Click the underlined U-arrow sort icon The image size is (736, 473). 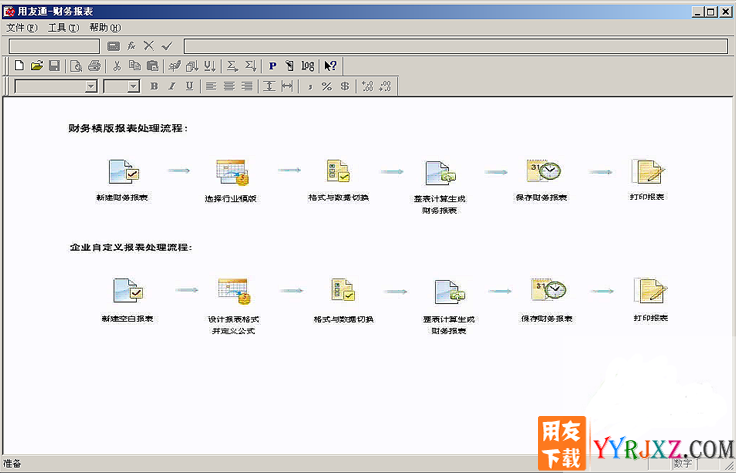click(210, 66)
